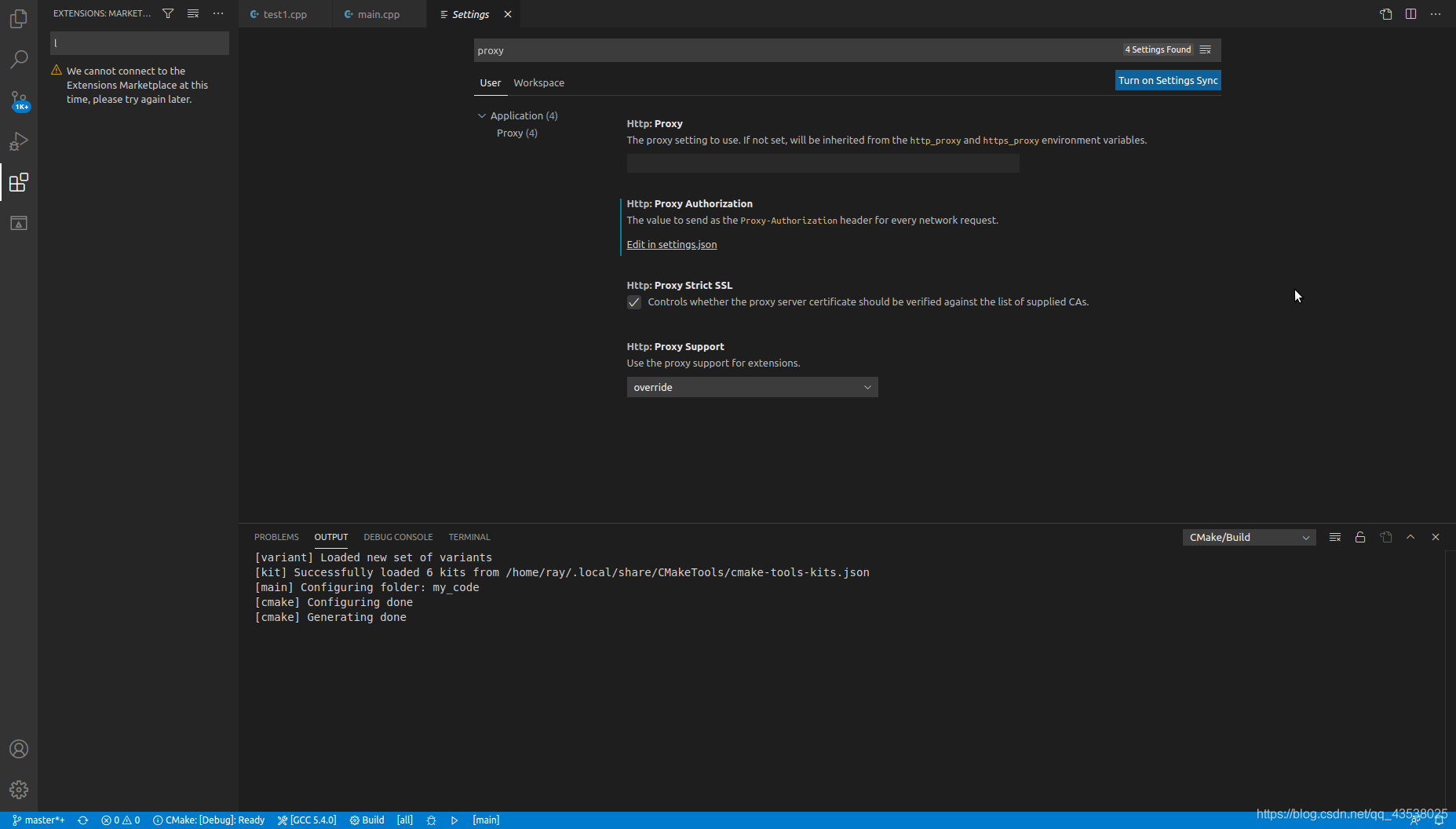
Task: Click the Http Proxy input field
Action: 822,163
